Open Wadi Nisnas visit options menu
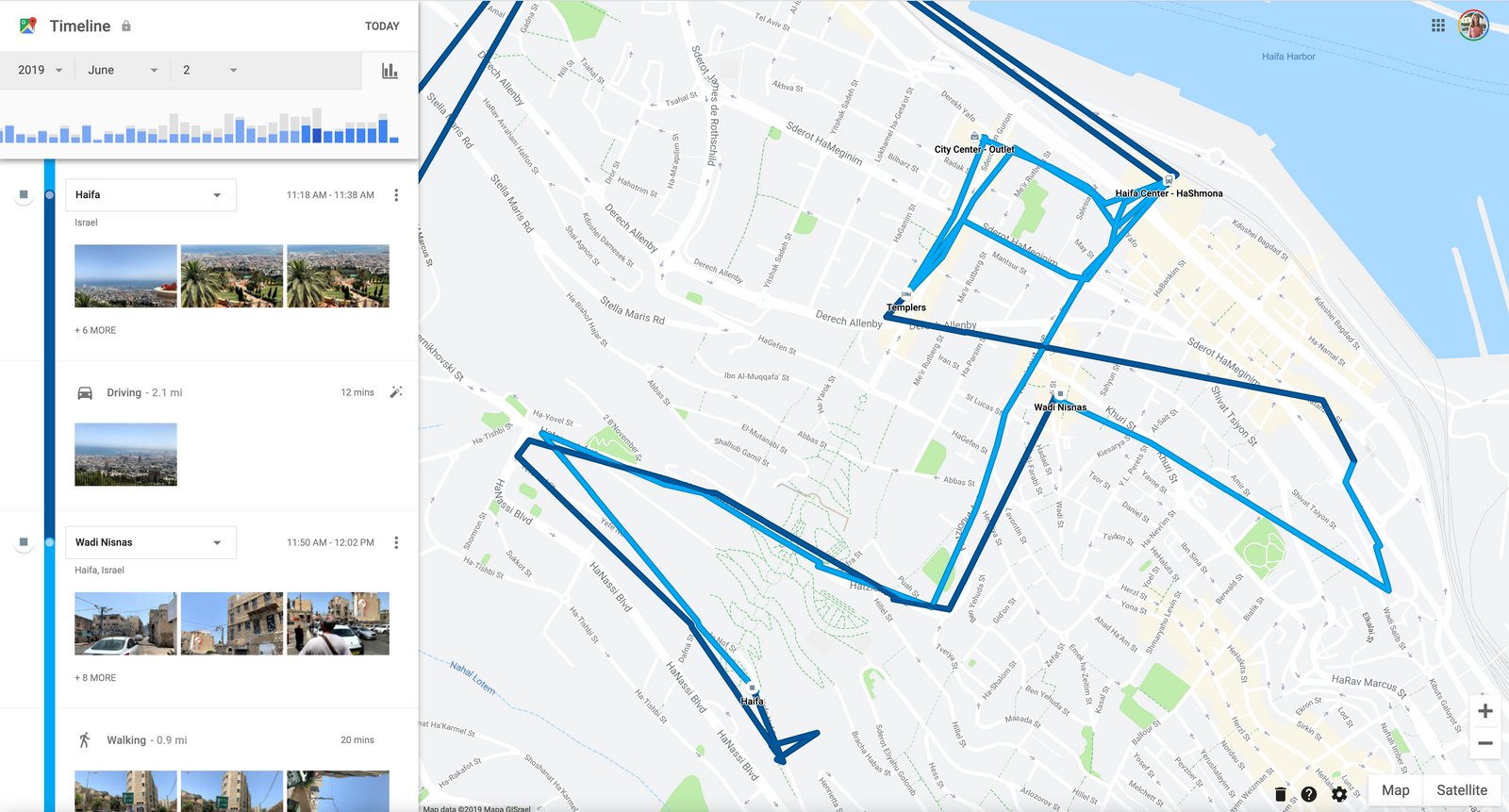1509x812 pixels. click(x=396, y=542)
